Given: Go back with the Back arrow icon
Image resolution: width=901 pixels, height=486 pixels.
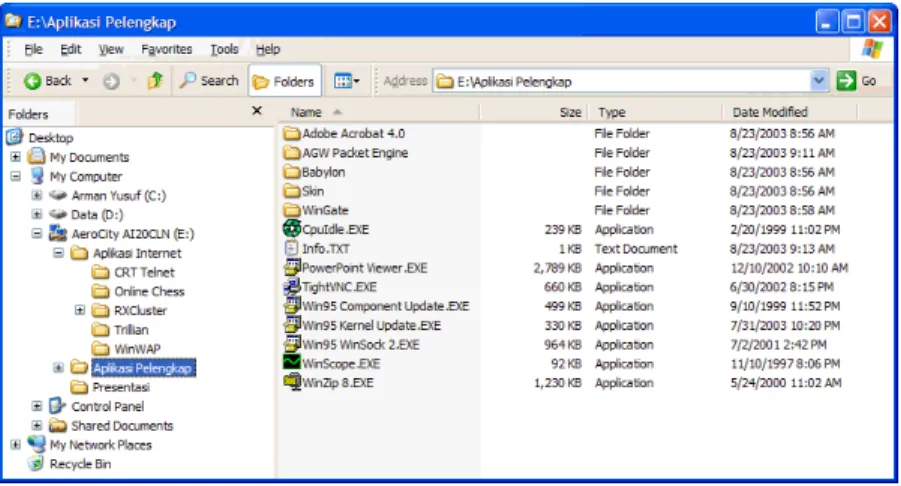Looking at the screenshot, I should point(32,81).
